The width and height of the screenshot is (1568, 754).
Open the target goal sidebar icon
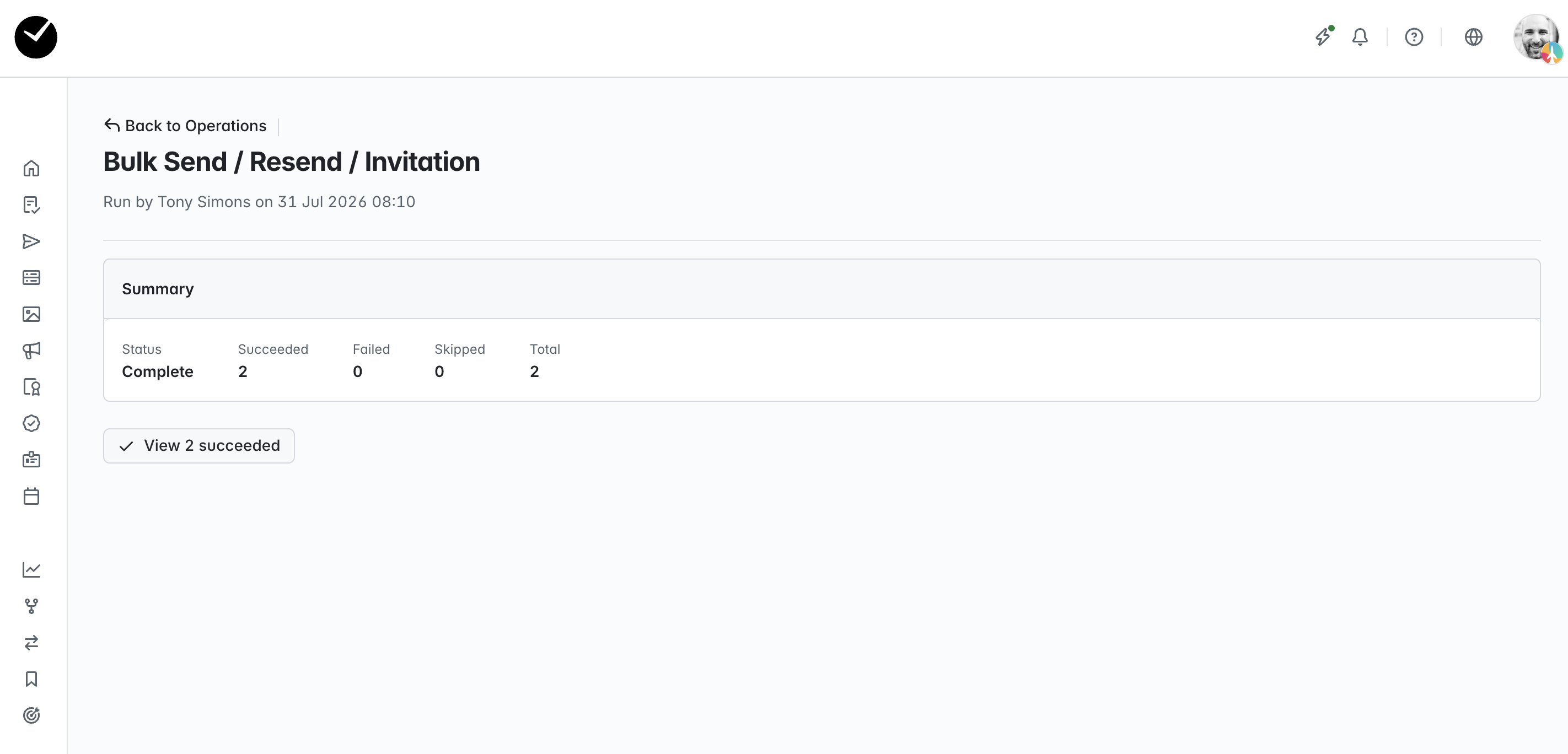(x=31, y=715)
